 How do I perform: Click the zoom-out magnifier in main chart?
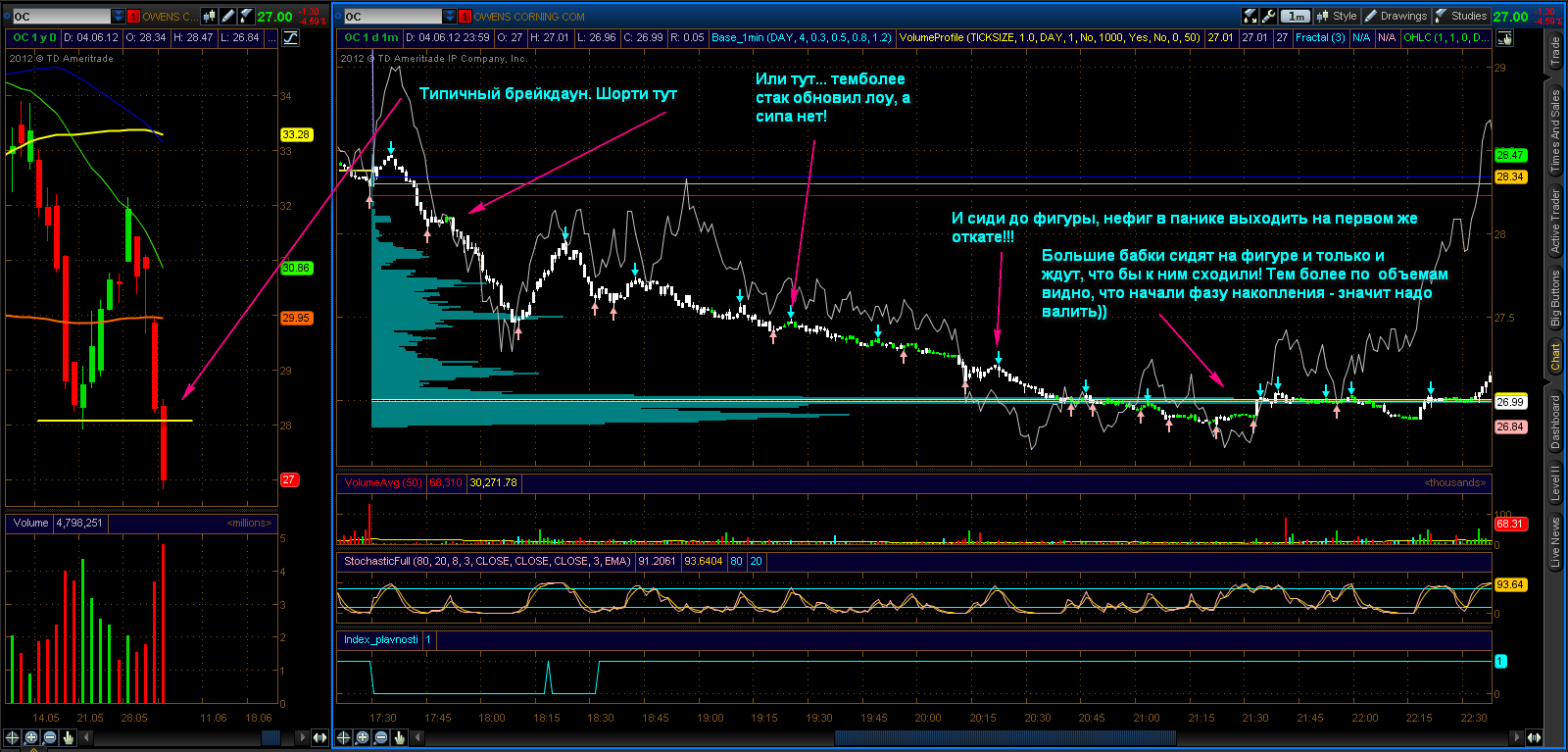[x=380, y=737]
